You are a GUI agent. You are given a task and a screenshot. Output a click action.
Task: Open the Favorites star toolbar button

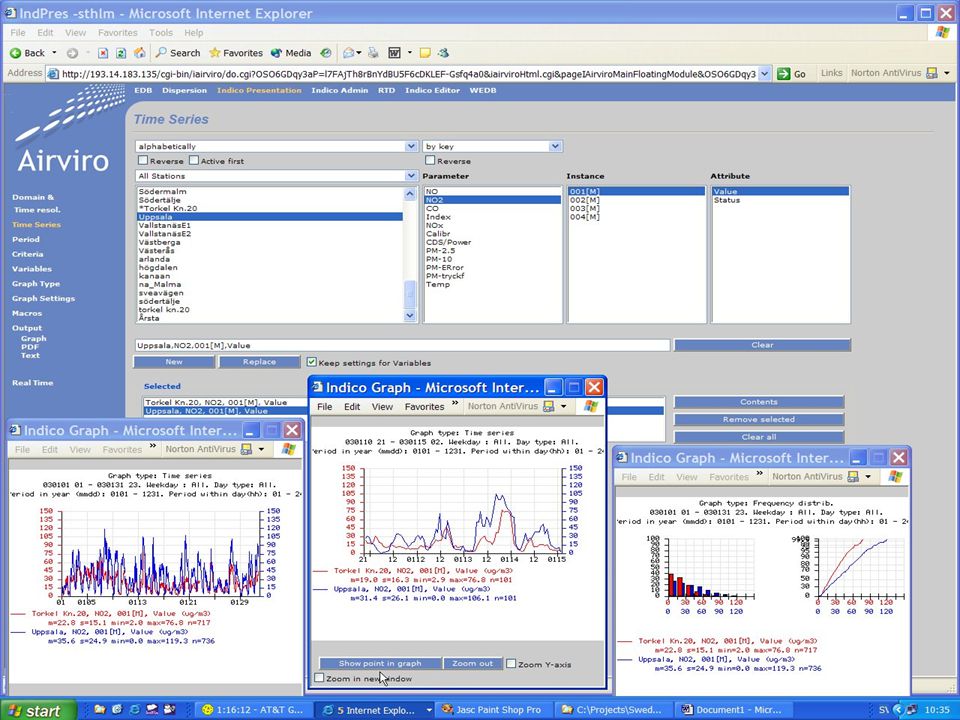coord(236,53)
